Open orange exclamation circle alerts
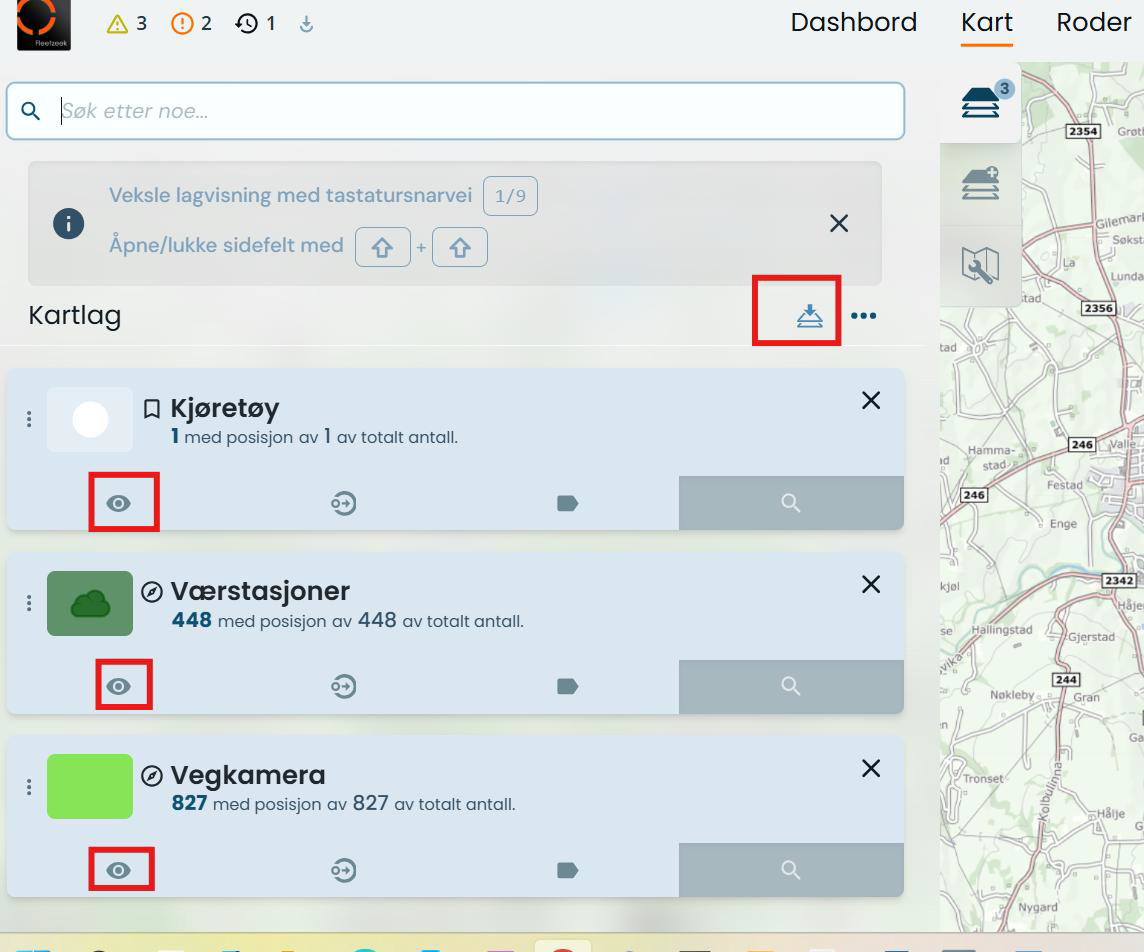This screenshot has width=1144, height=952. (x=182, y=24)
